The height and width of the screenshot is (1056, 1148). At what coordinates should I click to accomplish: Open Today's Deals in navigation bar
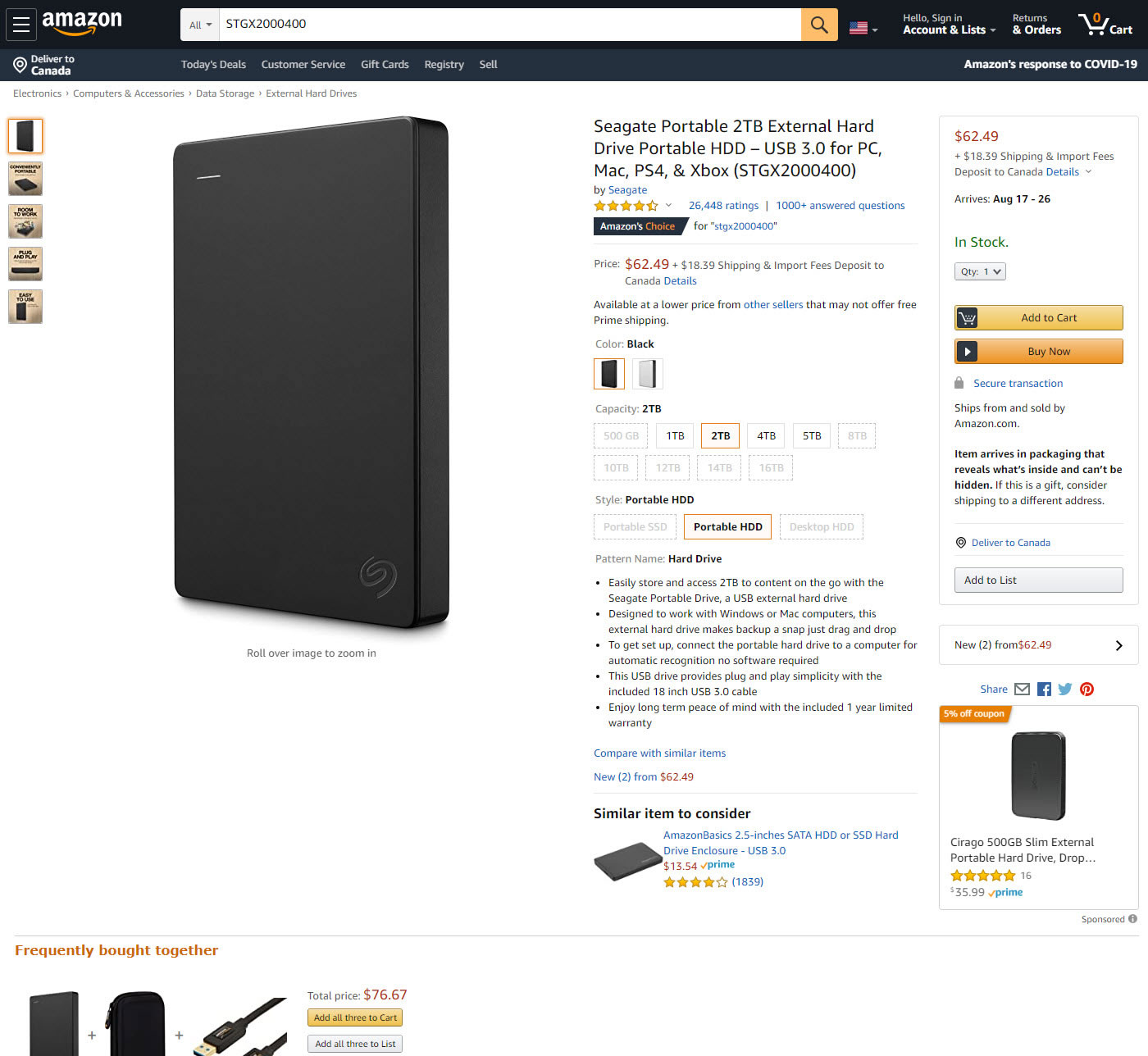(213, 65)
